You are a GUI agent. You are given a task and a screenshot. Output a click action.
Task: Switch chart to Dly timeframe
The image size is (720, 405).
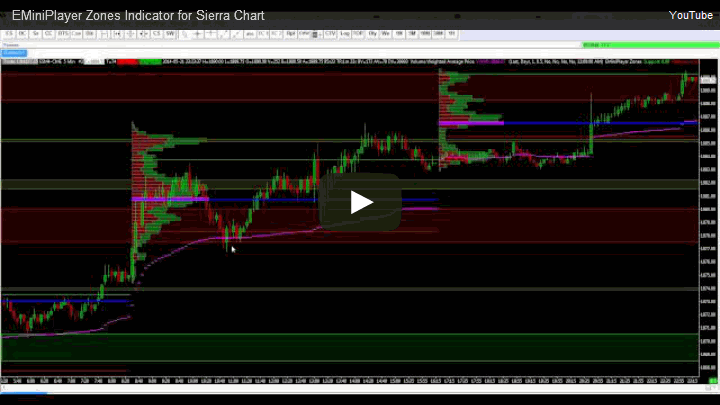(x=373, y=34)
